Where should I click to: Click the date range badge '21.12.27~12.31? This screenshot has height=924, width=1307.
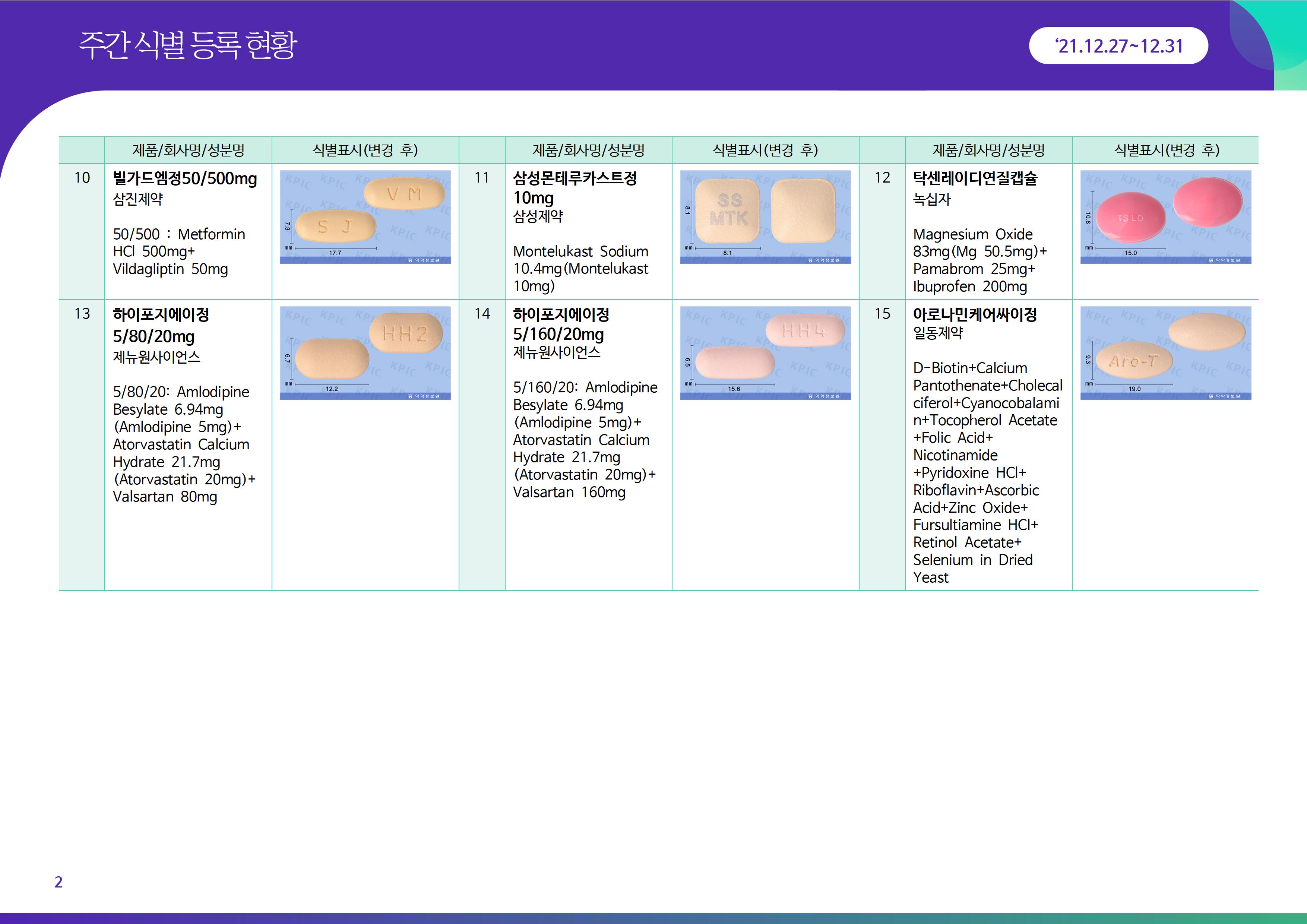[x=1118, y=45]
